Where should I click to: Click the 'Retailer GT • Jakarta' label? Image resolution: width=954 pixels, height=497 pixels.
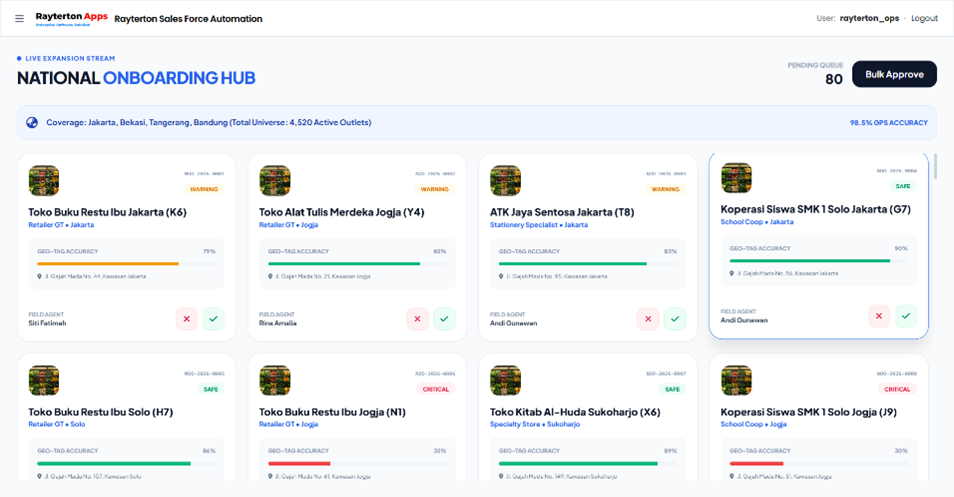coord(61,225)
